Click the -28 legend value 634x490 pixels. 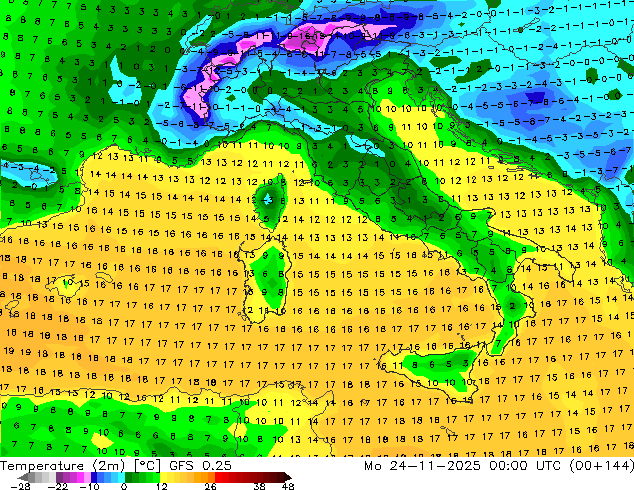[x=21, y=486]
